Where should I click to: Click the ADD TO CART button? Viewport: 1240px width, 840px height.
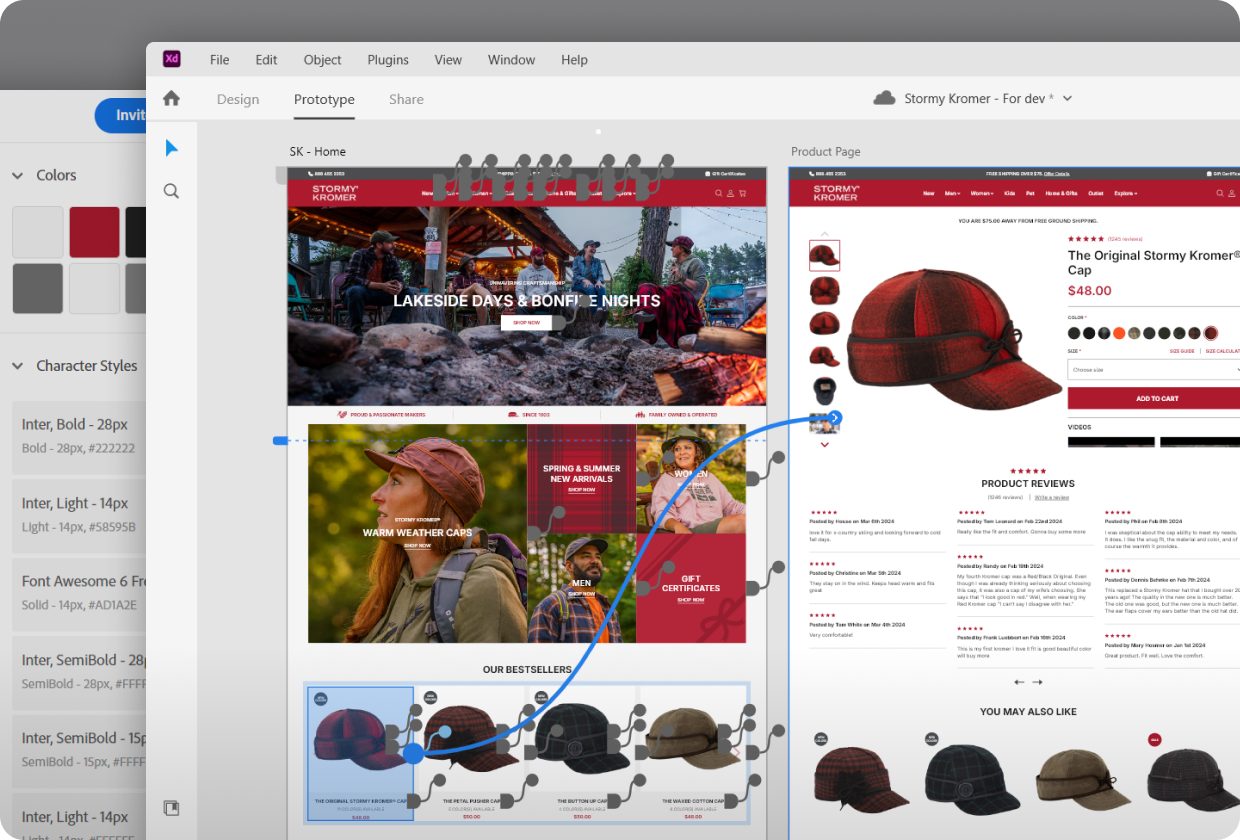click(1154, 398)
